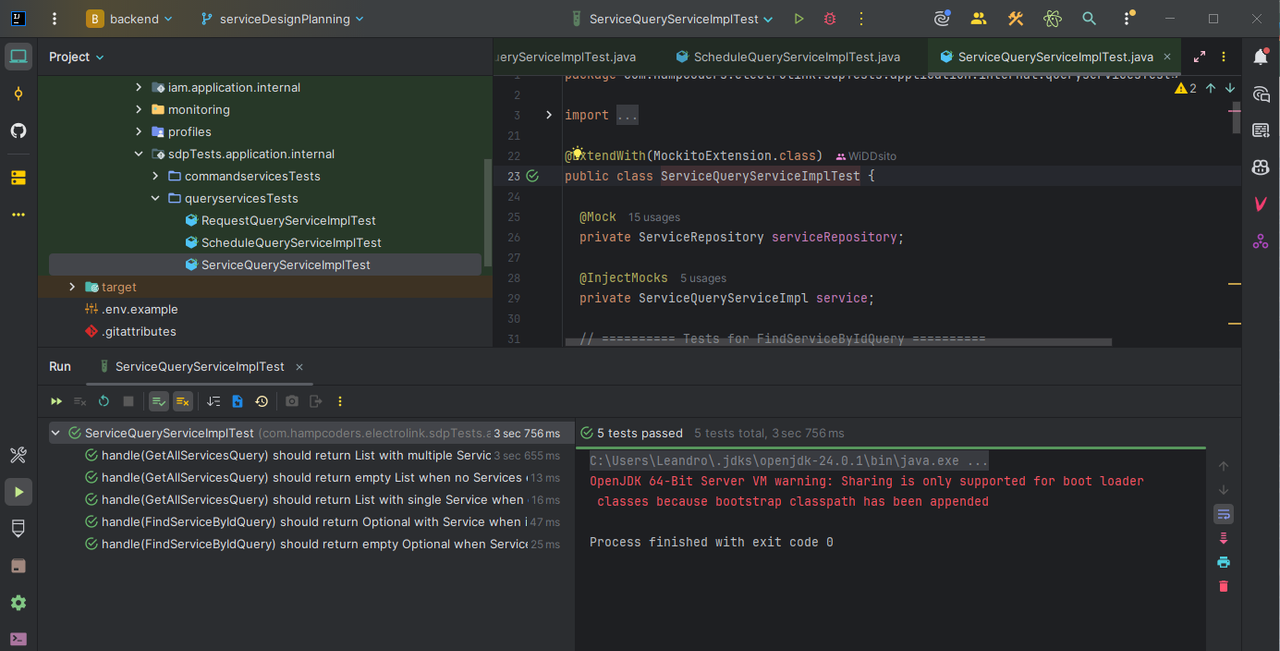This screenshot has width=1280, height=651.
Task: Open the Terminal tool window
Action: pos(18,639)
